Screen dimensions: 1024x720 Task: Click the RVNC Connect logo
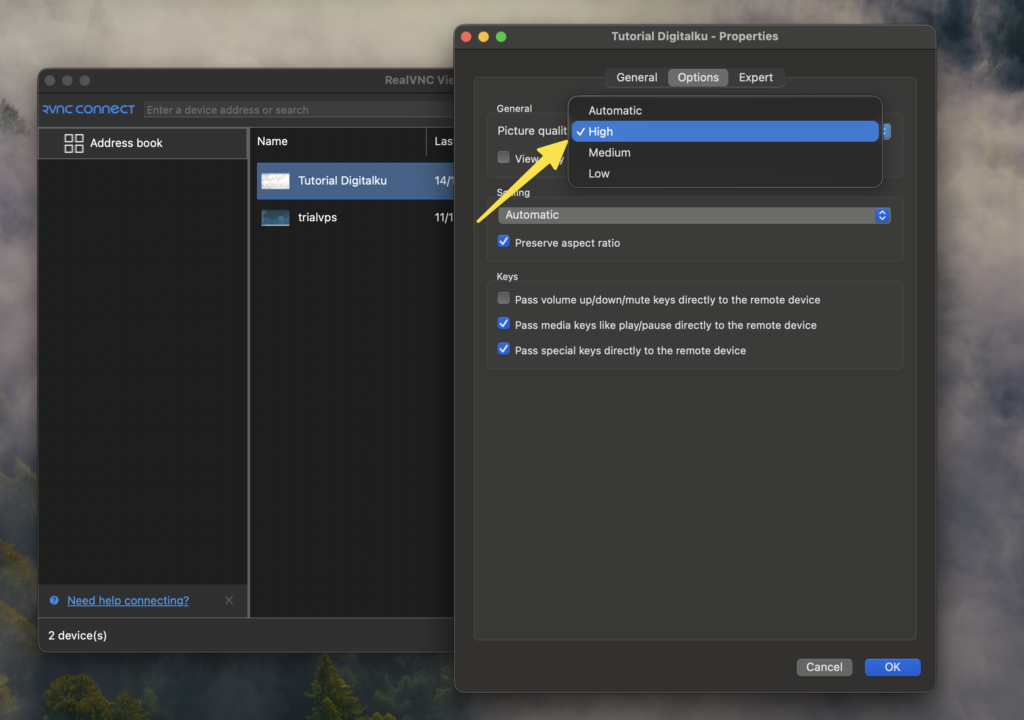[89, 109]
